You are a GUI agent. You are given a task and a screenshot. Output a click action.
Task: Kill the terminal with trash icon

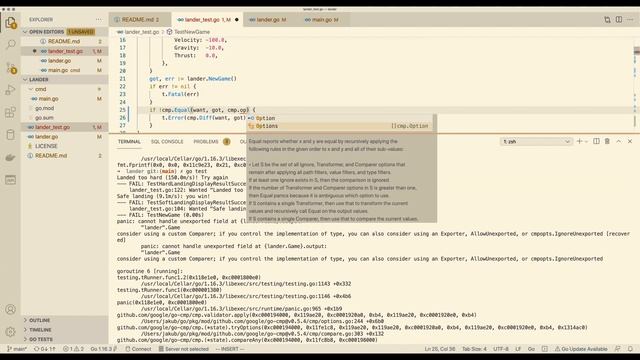607,141
